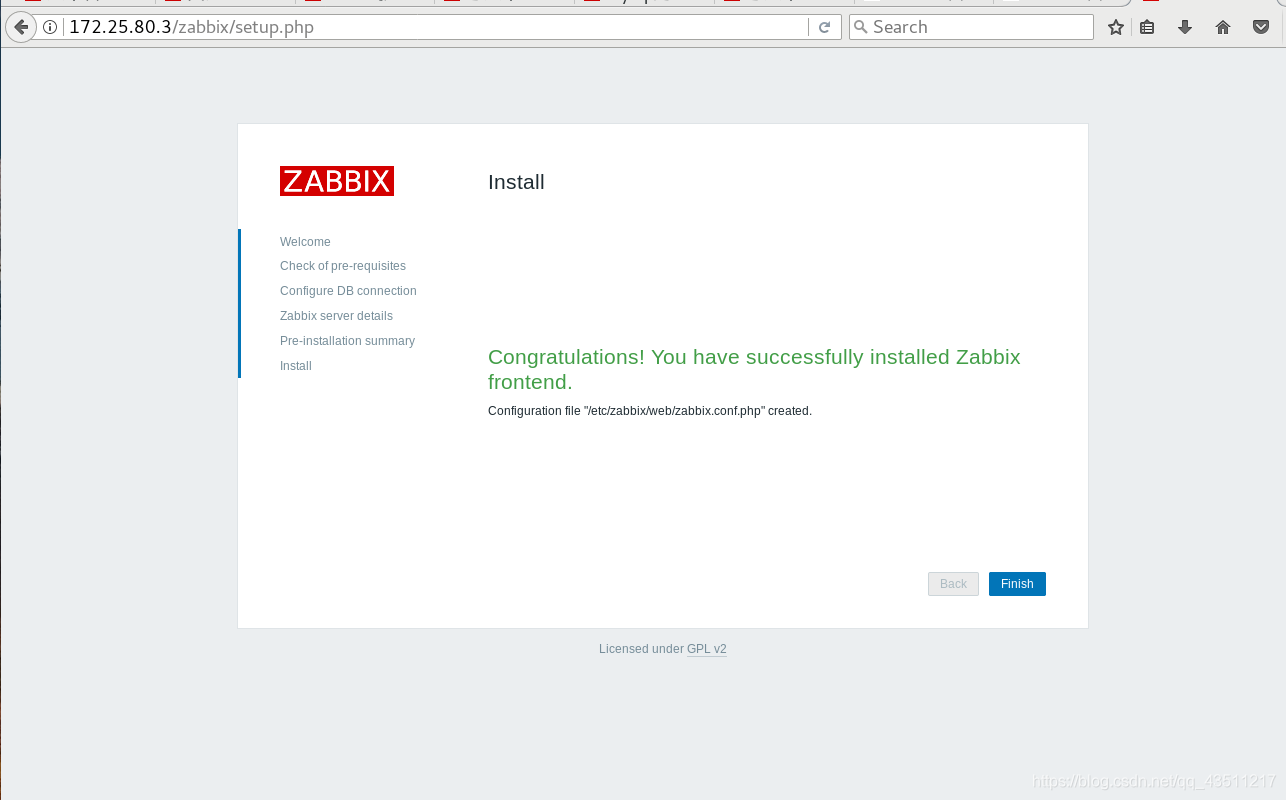The height and width of the screenshot is (800, 1286).
Task: Click the configuration file created text
Action: [650, 411]
